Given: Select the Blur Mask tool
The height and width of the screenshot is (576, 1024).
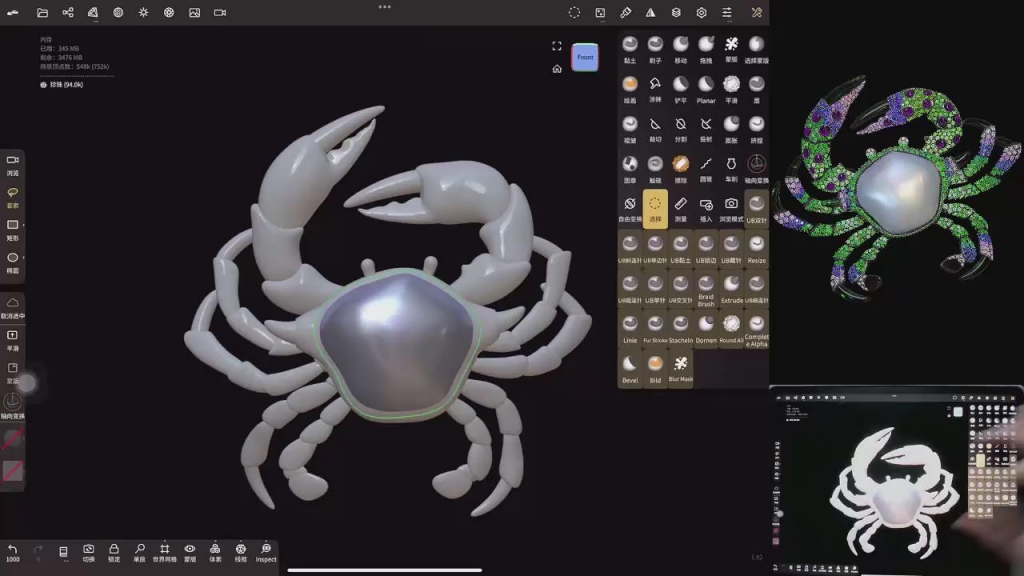Looking at the screenshot, I should 680,369.
